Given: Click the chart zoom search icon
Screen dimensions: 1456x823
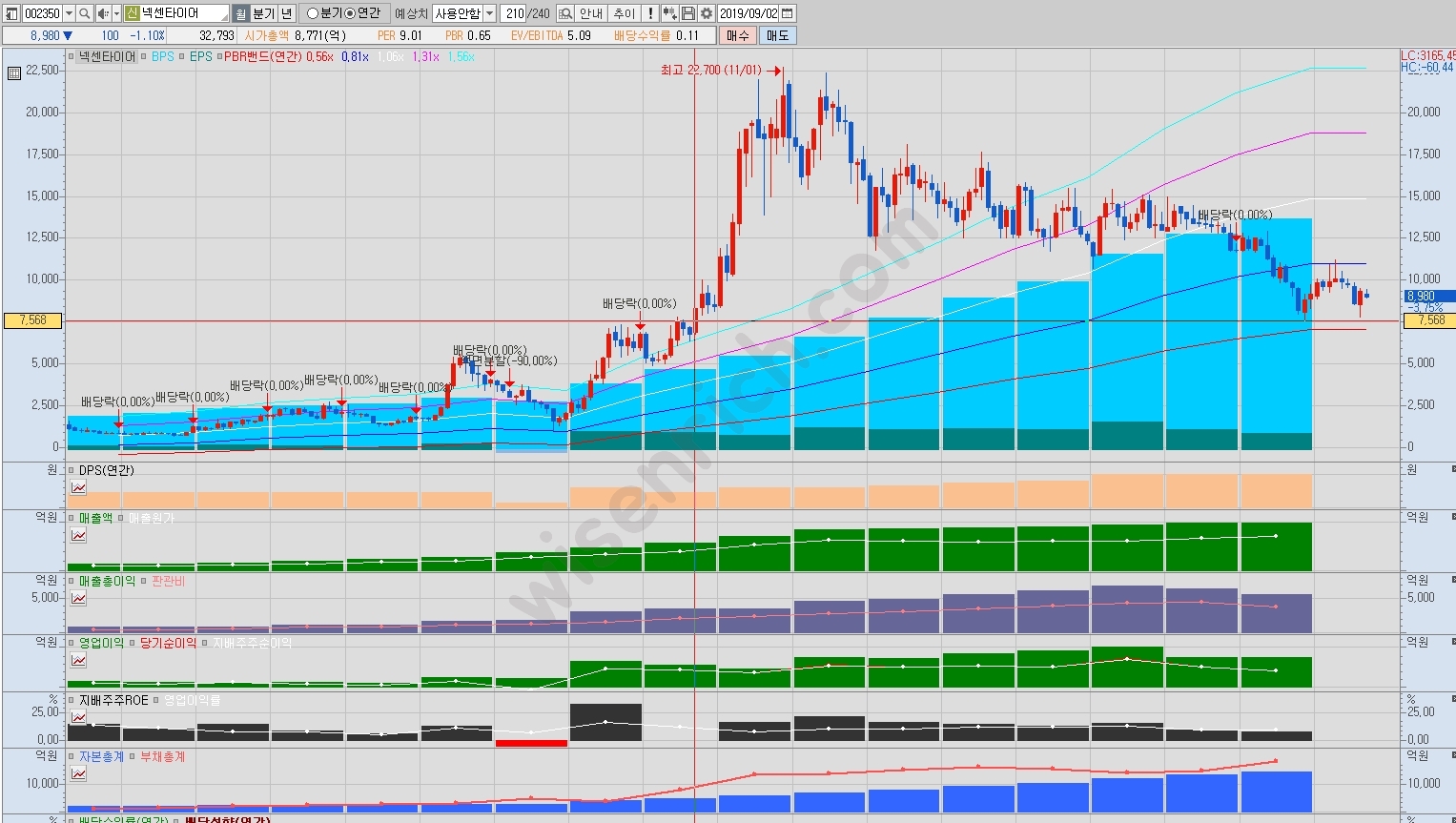Looking at the screenshot, I should [x=564, y=13].
